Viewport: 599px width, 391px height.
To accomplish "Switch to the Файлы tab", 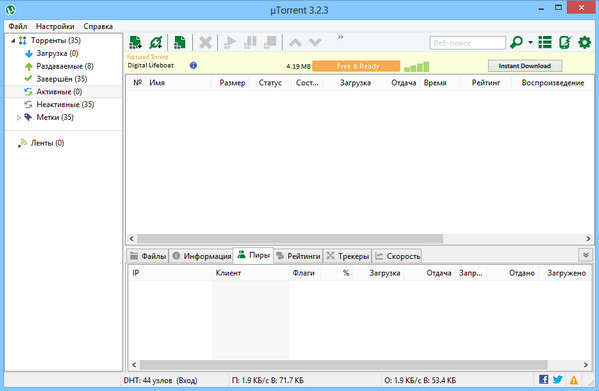I will [x=148, y=256].
